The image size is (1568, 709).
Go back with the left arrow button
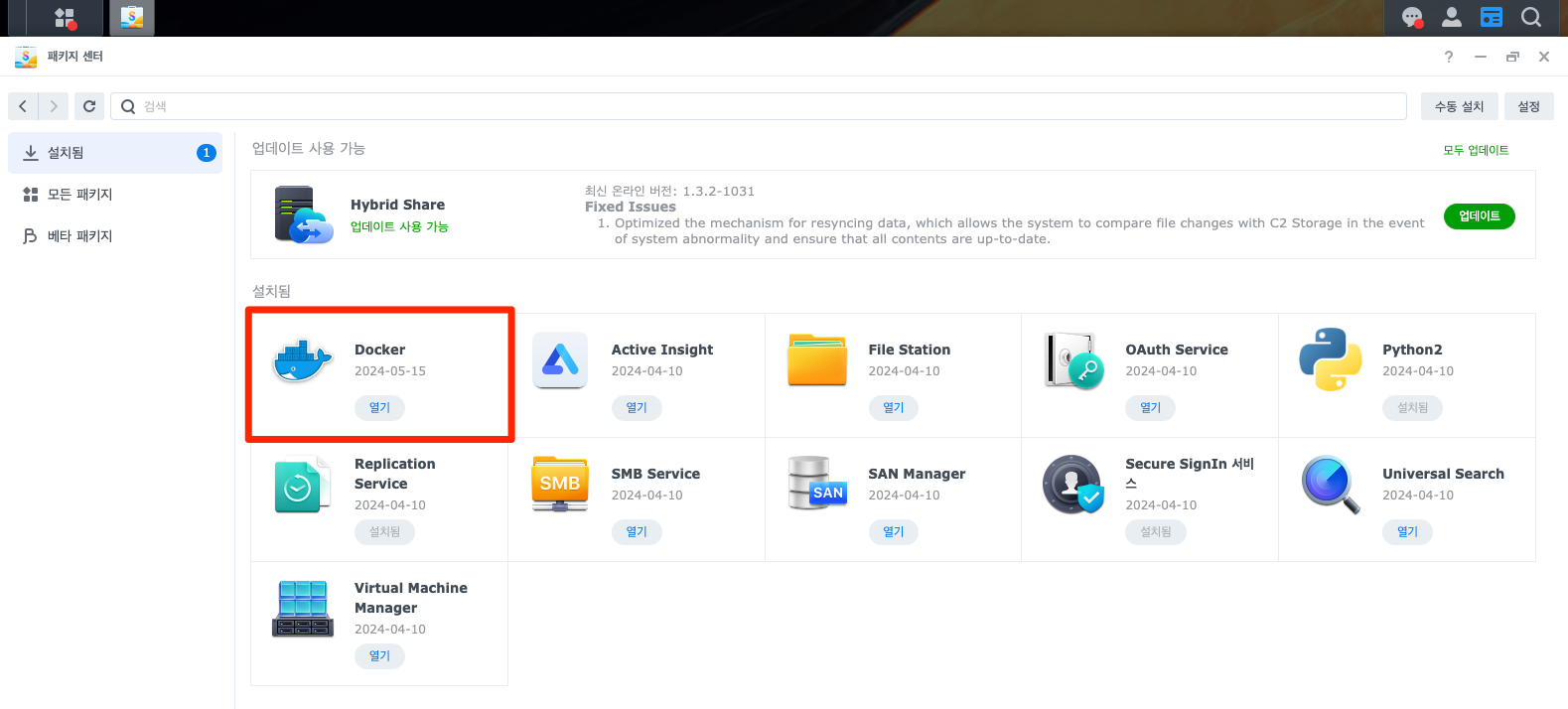(x=23, y=106)
